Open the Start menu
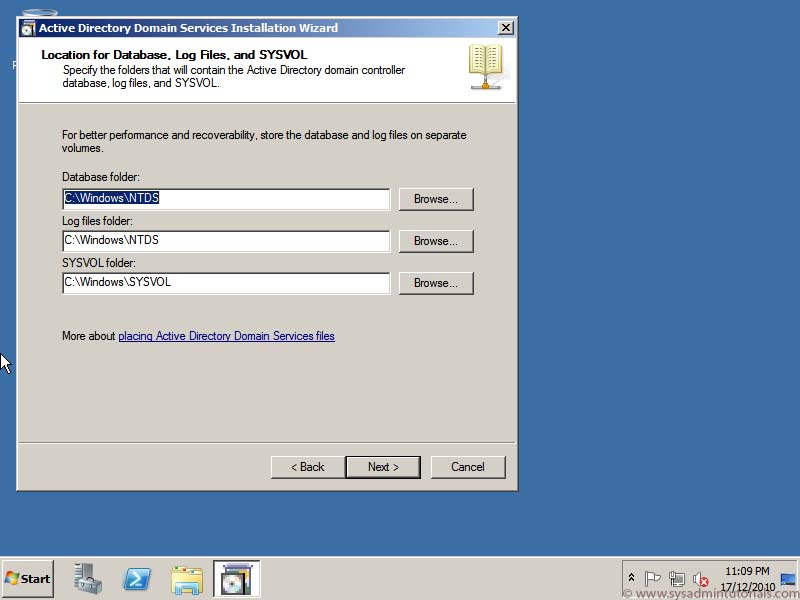Viewport: 800px width, 600px height. pos(27,578)
